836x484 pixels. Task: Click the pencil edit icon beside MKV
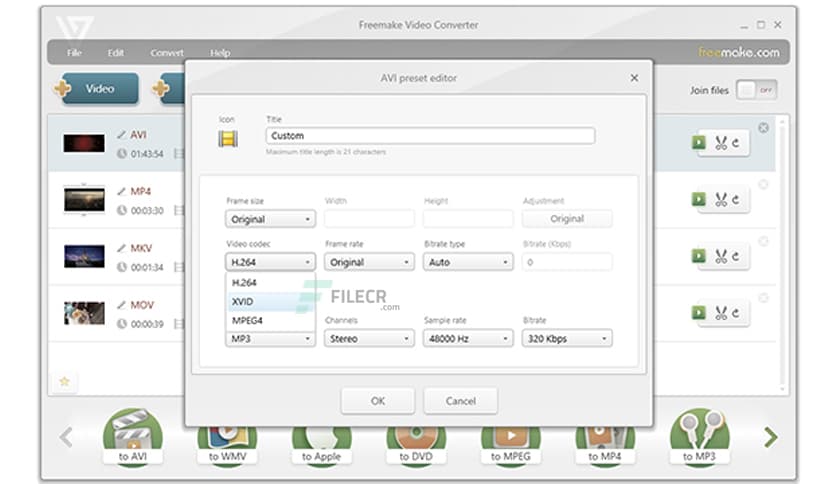click(122, 248)
